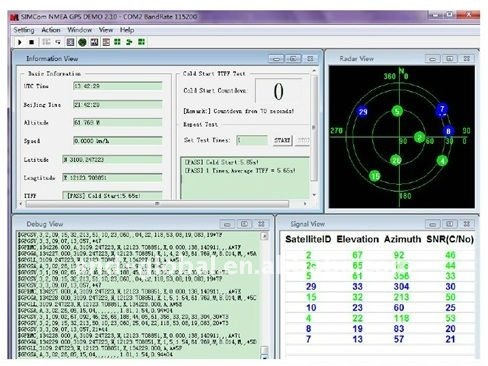Select satellite 26 on the radar
The width and height of the screenshot is (488, 366).
click(x=396, y=160)
